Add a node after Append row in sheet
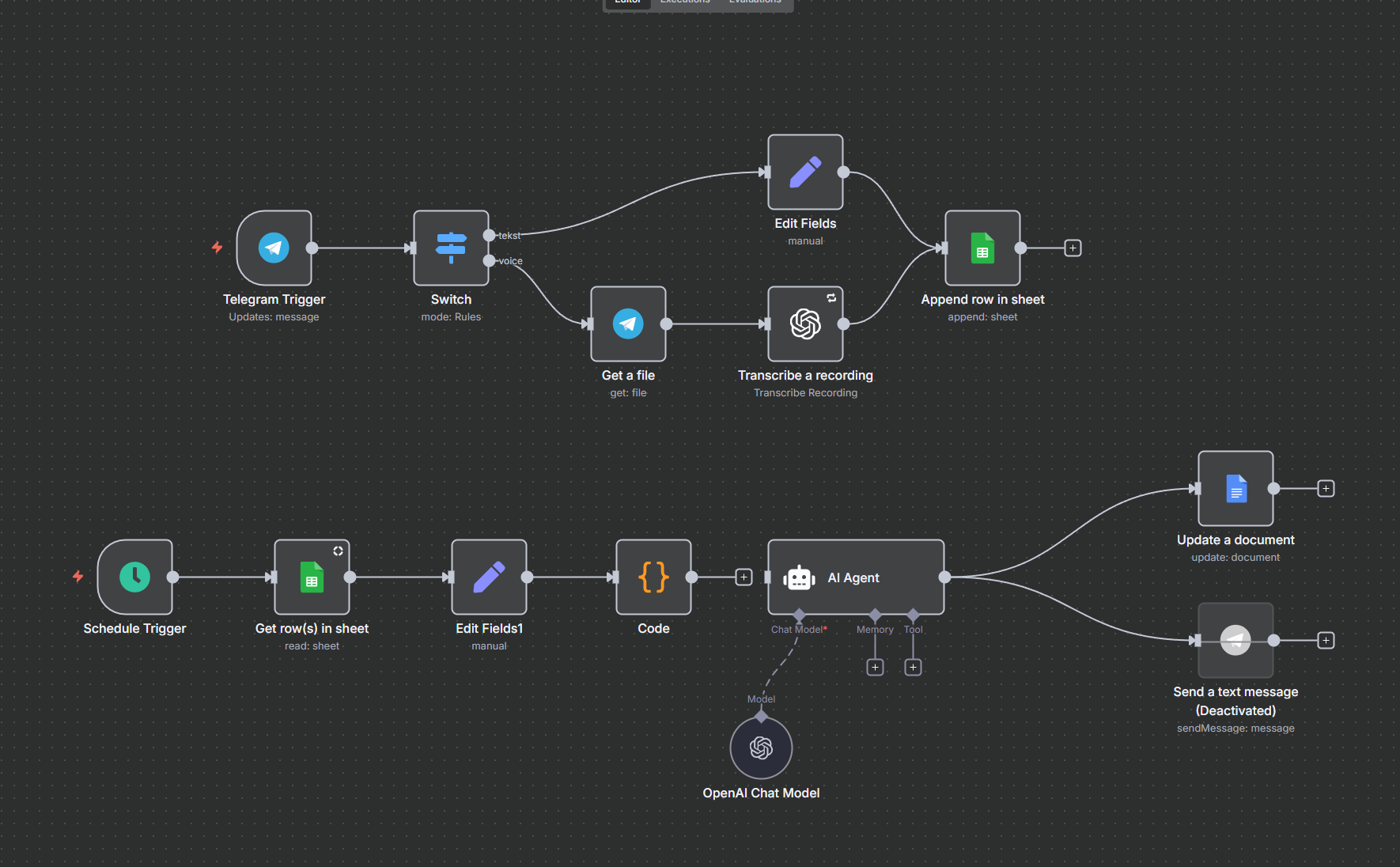The image size is (1400, 867). (1073, 248)
